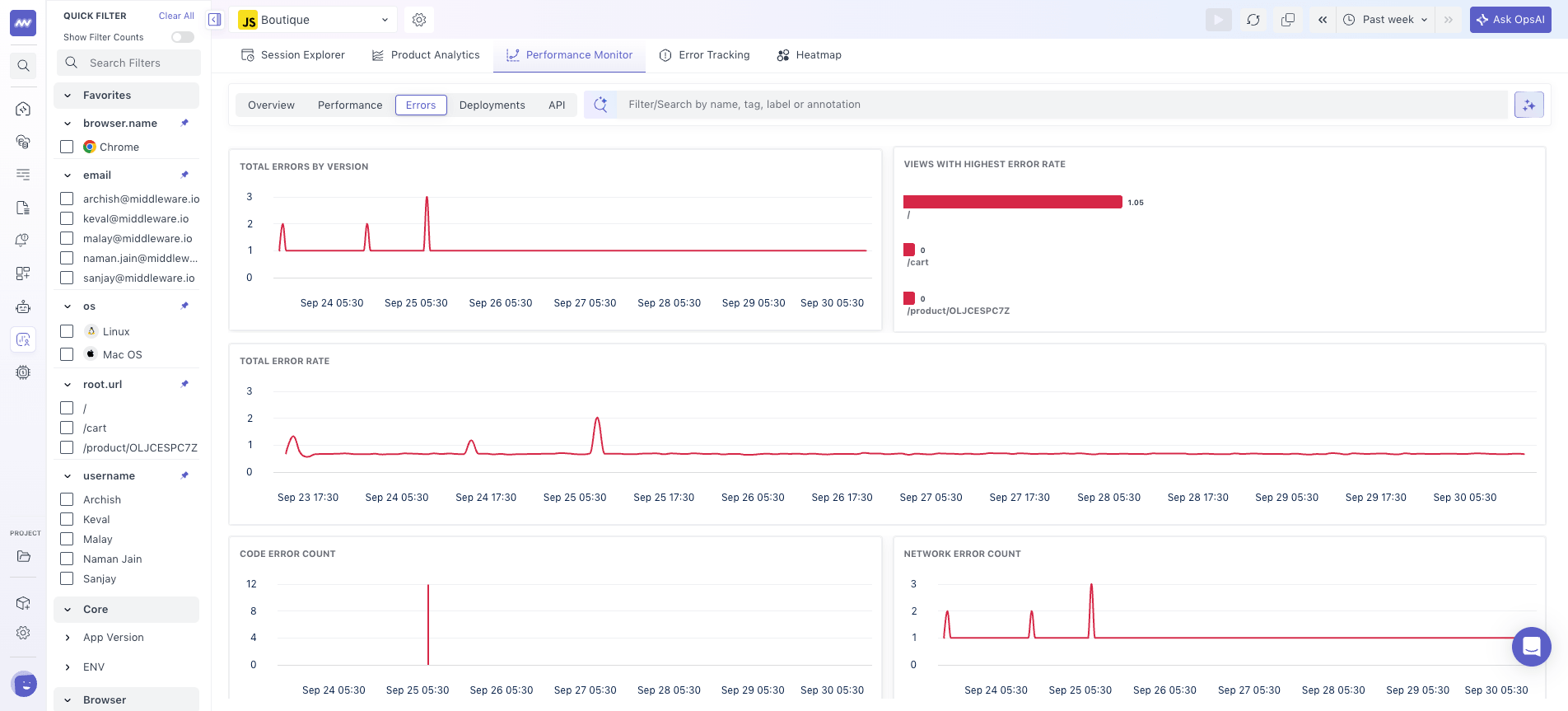Check archish@middleware.io email filter
This screenshot has height=711, width=1568.
coord(67,199)
